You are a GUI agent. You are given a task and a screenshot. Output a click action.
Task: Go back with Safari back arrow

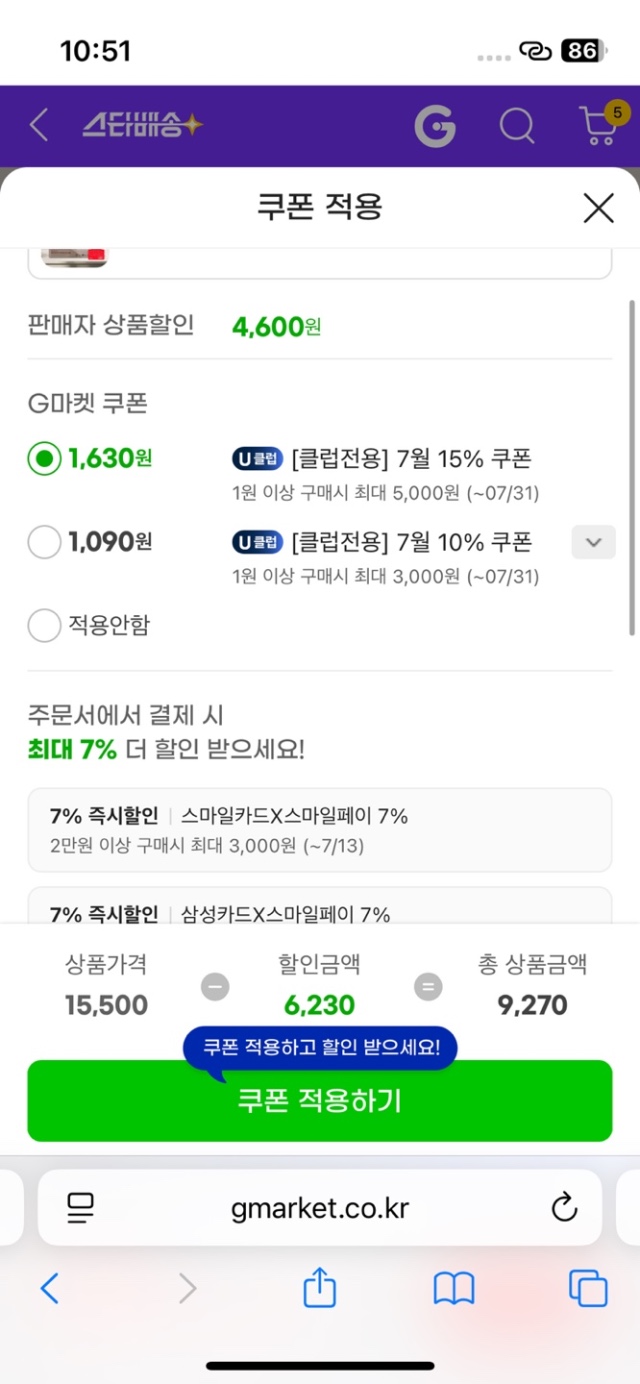49,1288
